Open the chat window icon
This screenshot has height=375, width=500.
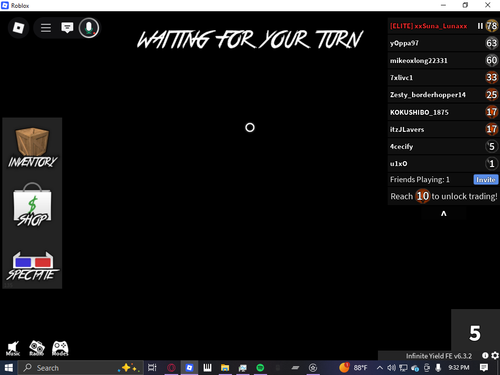click(x=67, y=28)
